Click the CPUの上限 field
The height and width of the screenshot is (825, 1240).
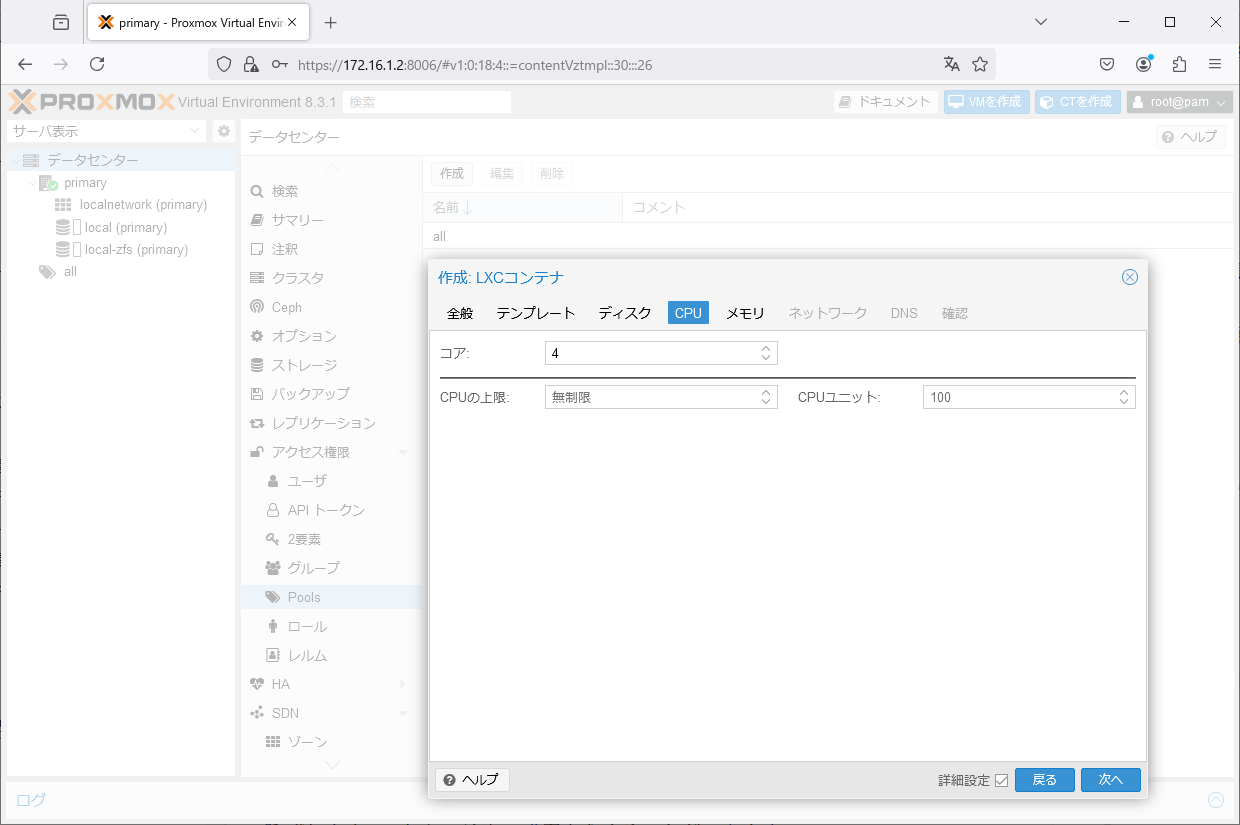[650, 397]
